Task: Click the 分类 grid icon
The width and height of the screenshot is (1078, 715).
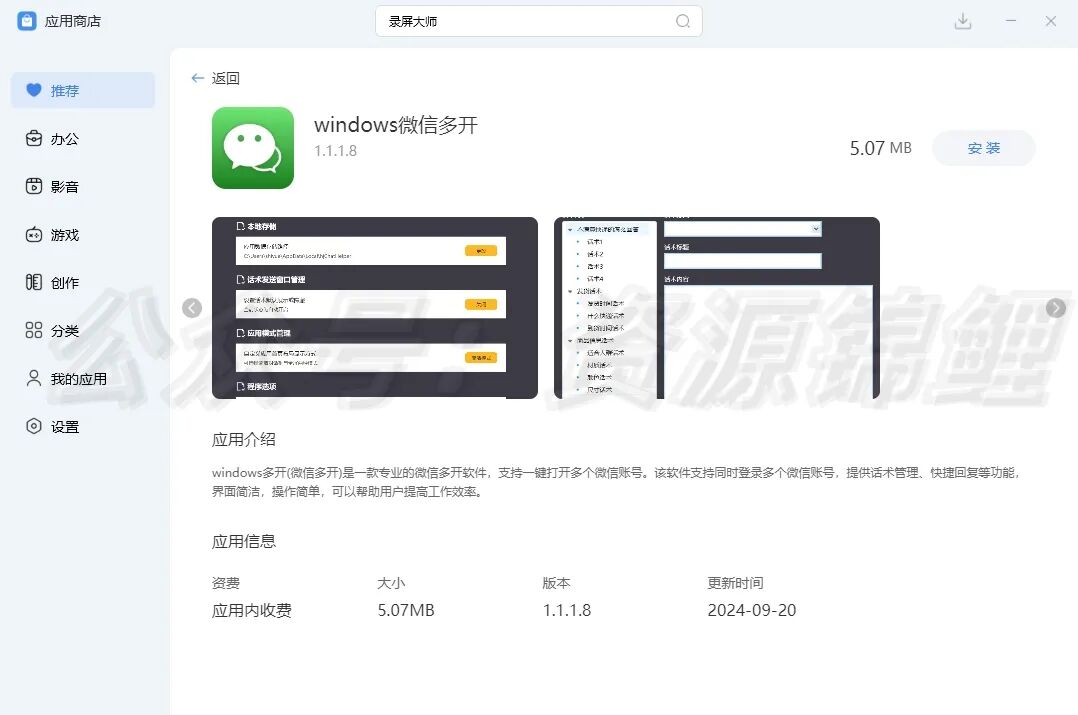Action: coord(34,331)
